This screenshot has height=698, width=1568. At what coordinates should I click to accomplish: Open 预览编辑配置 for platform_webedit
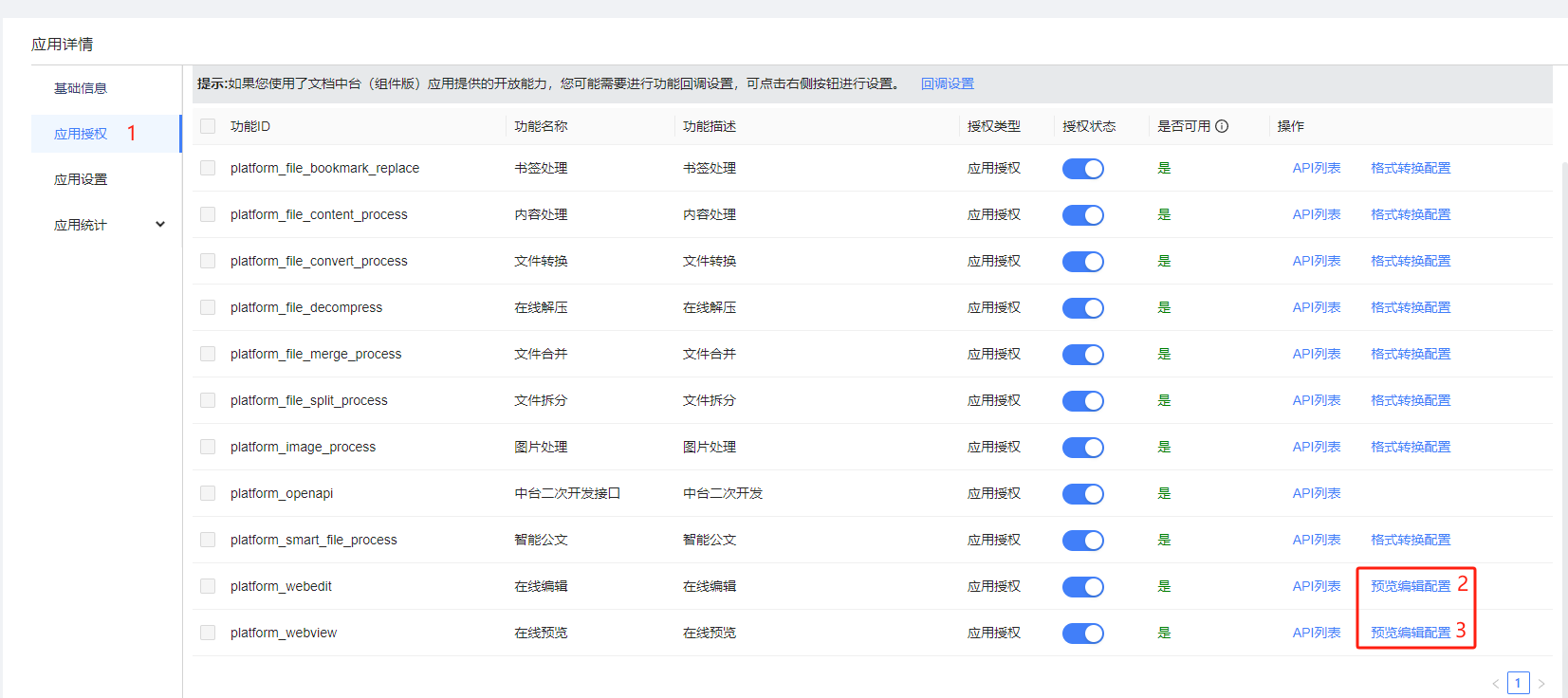coord(1410,586)
